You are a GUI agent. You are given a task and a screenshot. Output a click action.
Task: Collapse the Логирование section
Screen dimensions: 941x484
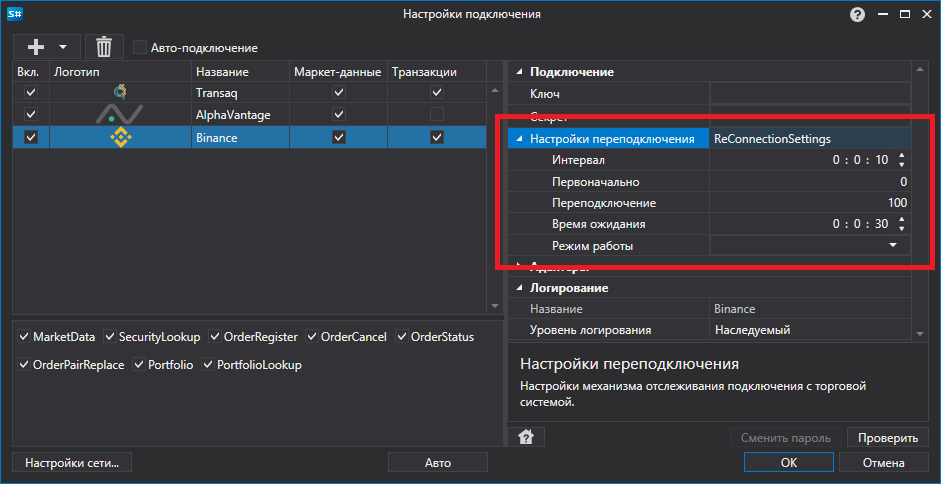(x=519, y=288)
